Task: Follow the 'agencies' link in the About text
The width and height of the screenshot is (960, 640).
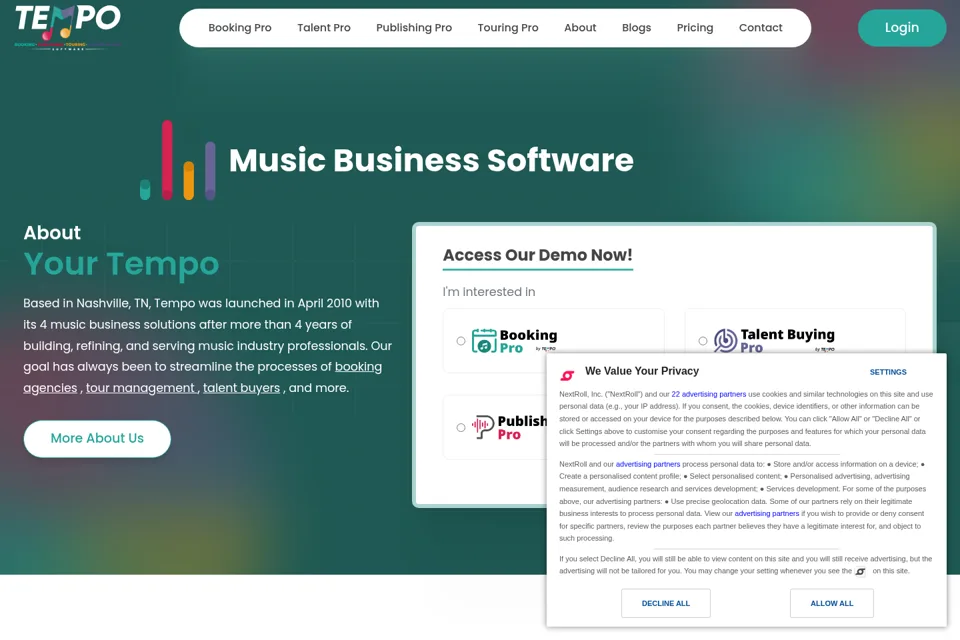Action: (50, 388)
